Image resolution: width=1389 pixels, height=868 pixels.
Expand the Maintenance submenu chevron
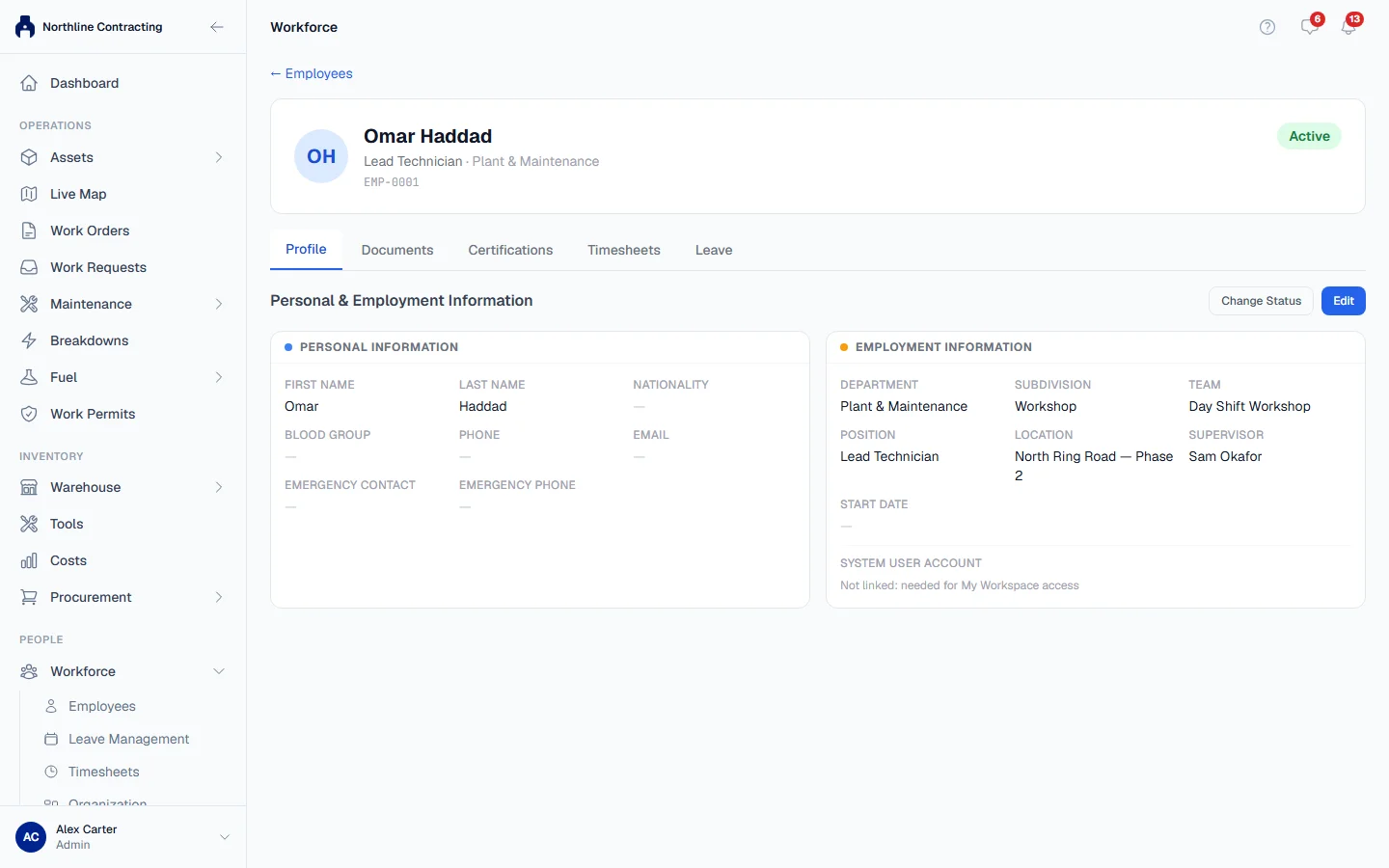click(219, 304)
